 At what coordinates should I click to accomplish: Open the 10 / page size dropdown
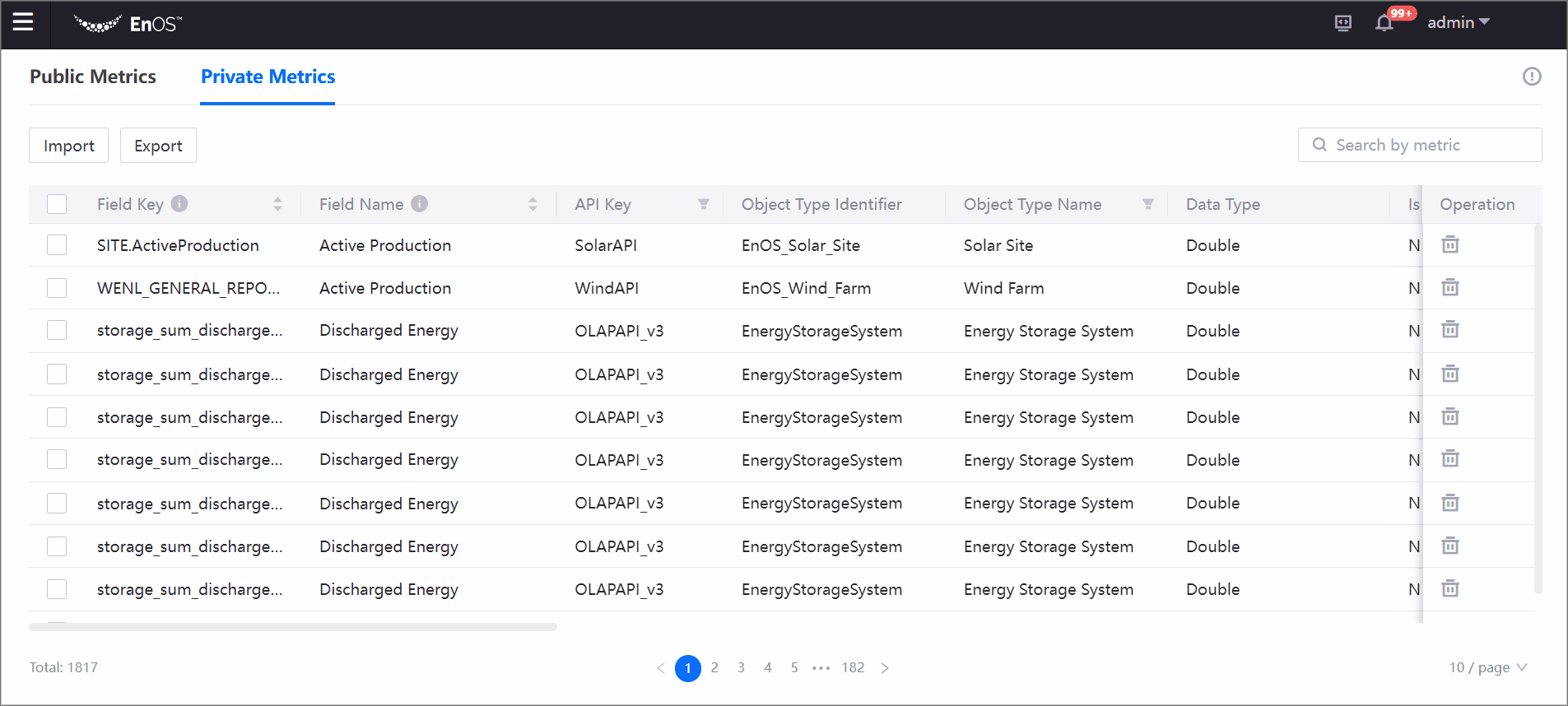click(x=1487, y=667)
